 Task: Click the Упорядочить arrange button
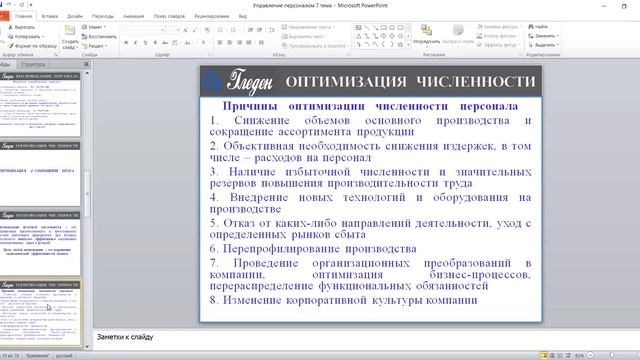[427, 35]
